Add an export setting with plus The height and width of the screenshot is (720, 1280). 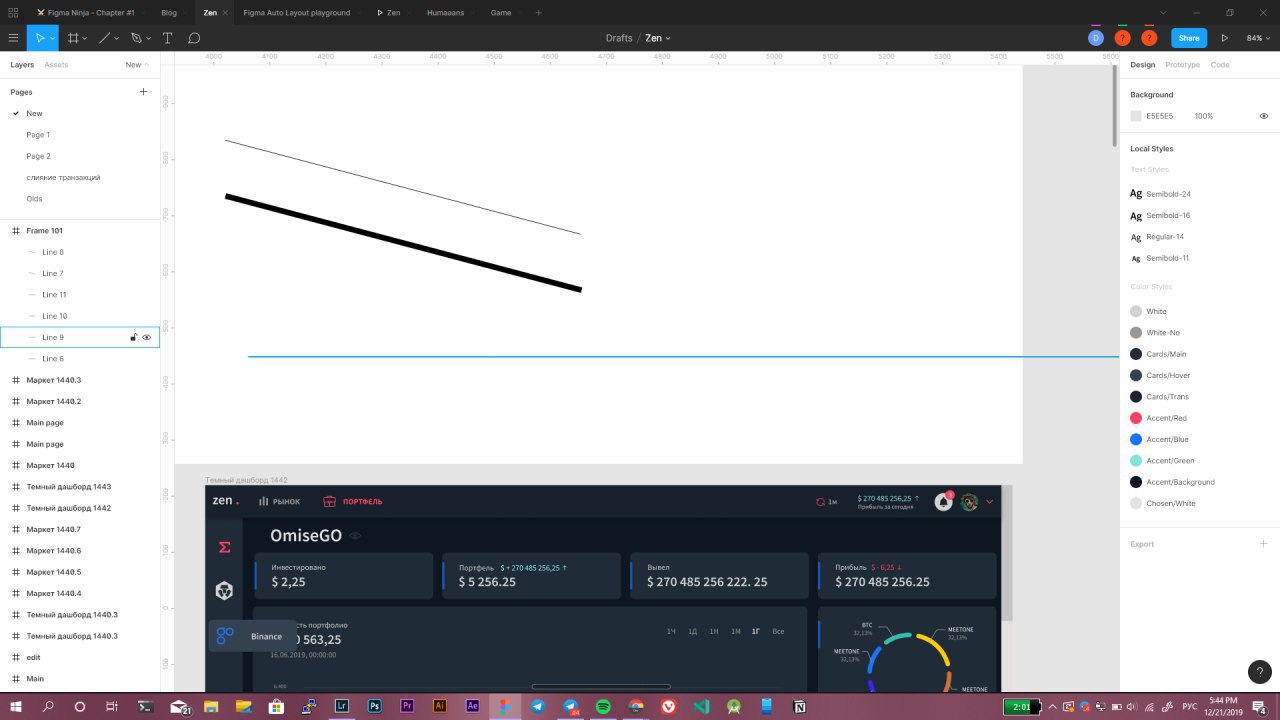click(1263, 544)
